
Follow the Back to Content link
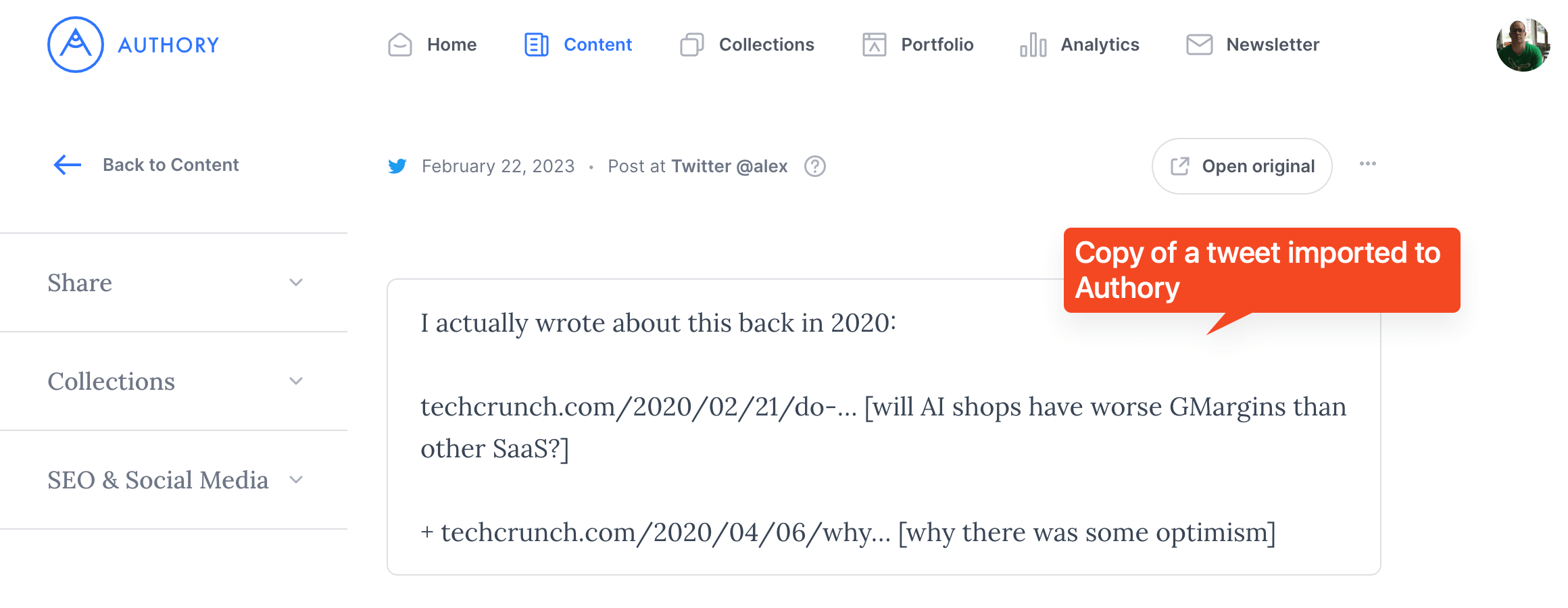coord(171,165)
